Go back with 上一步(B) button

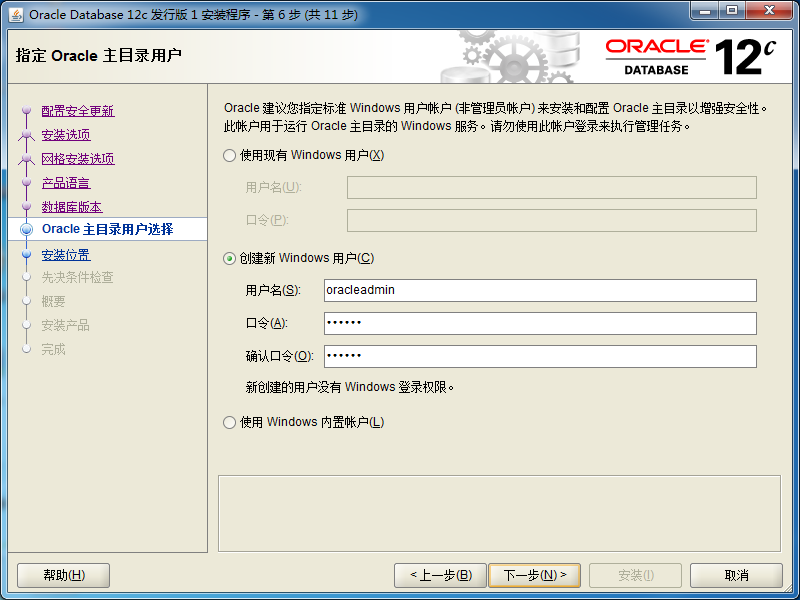tap(440, 576)
